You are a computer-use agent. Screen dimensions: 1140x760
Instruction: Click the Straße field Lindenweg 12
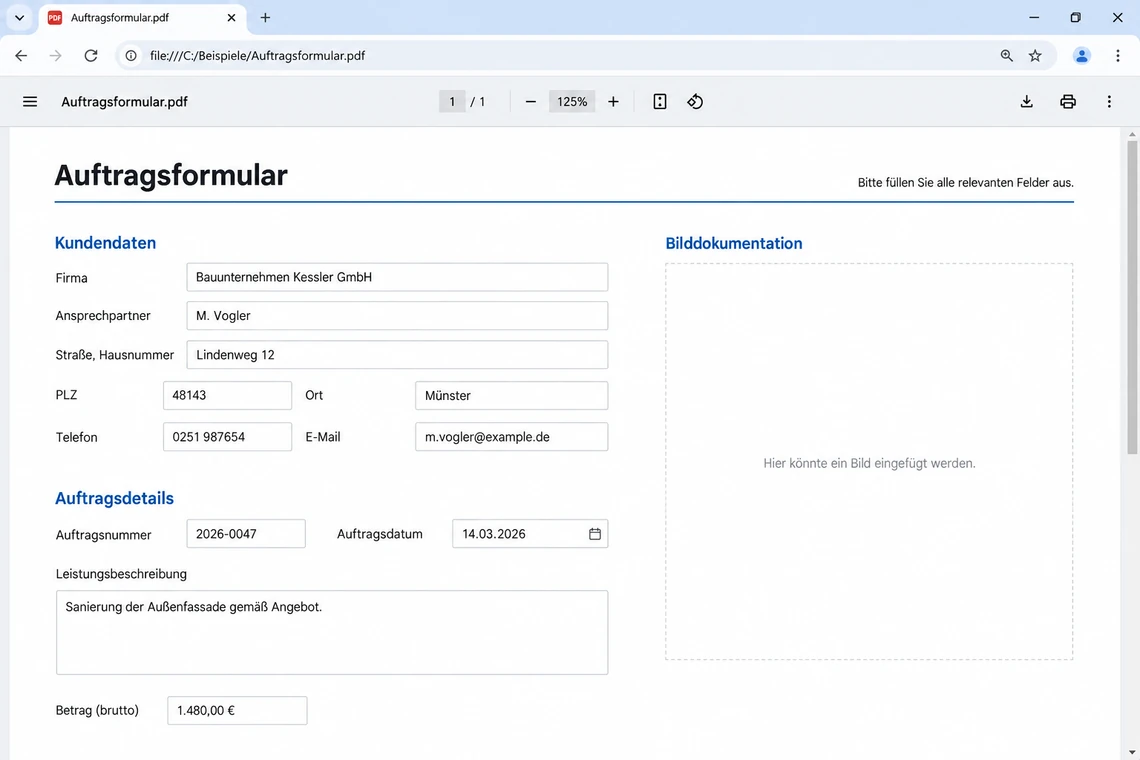pos(397,355)
